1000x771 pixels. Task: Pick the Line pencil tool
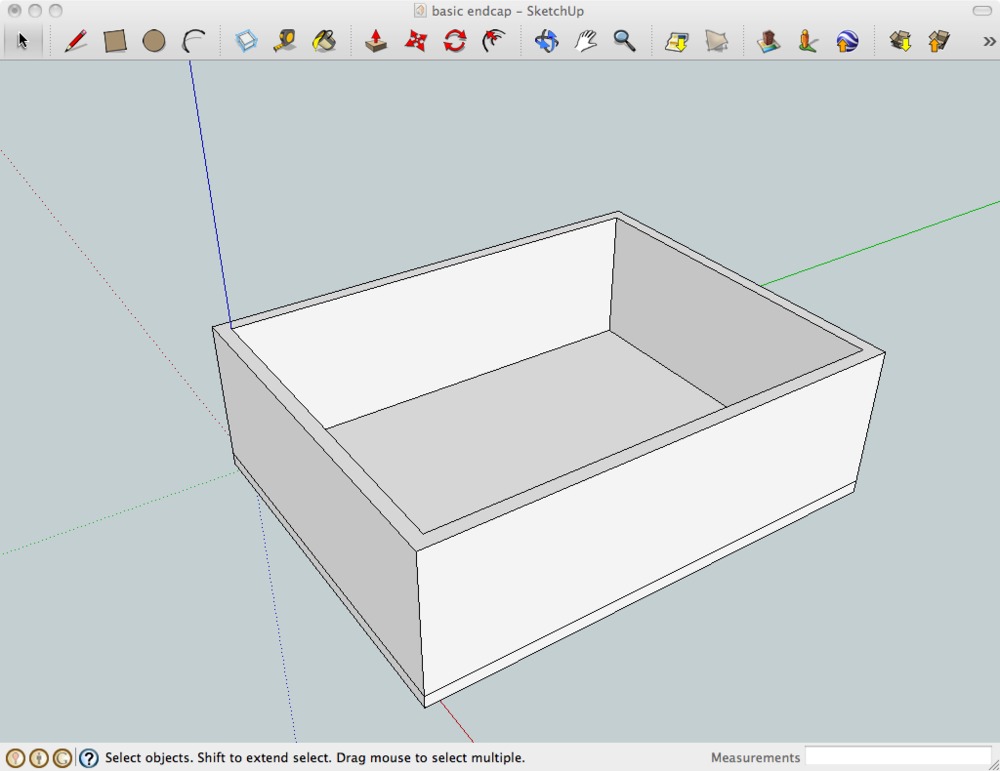point(75,41)
